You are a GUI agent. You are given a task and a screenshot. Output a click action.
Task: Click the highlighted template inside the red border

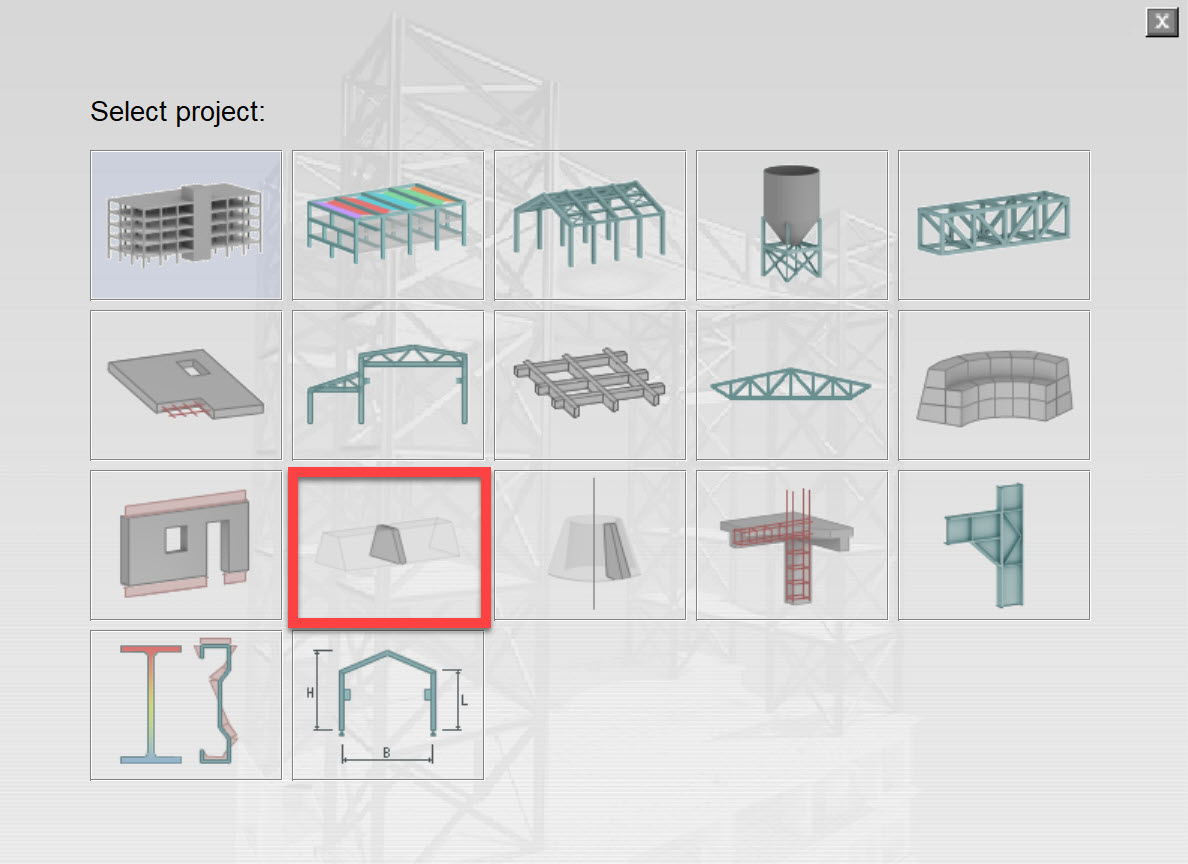(389, 546)
